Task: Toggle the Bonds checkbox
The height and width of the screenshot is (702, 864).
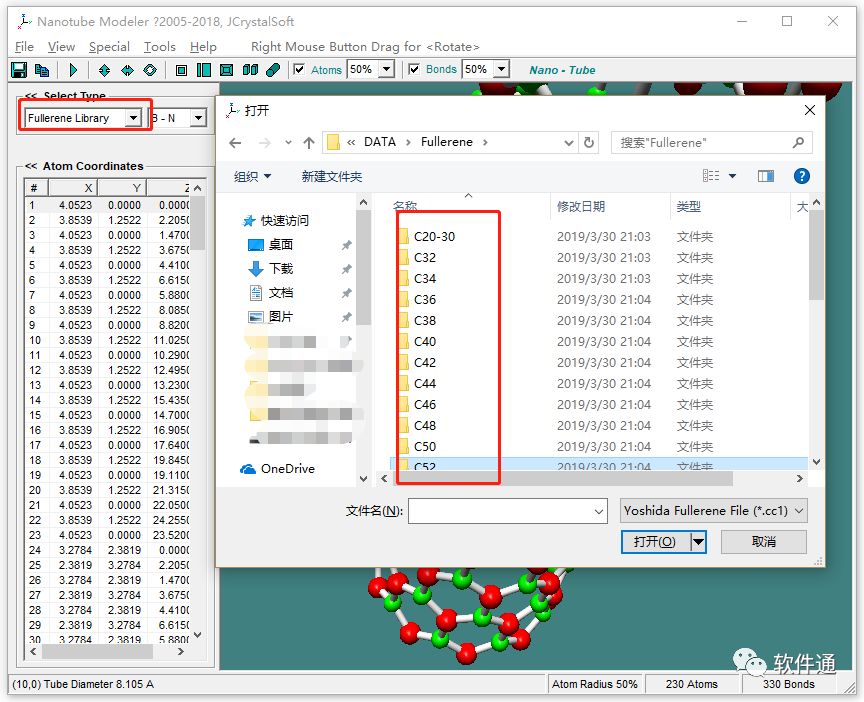Action: pyautogui.click(x=414, y=69)
